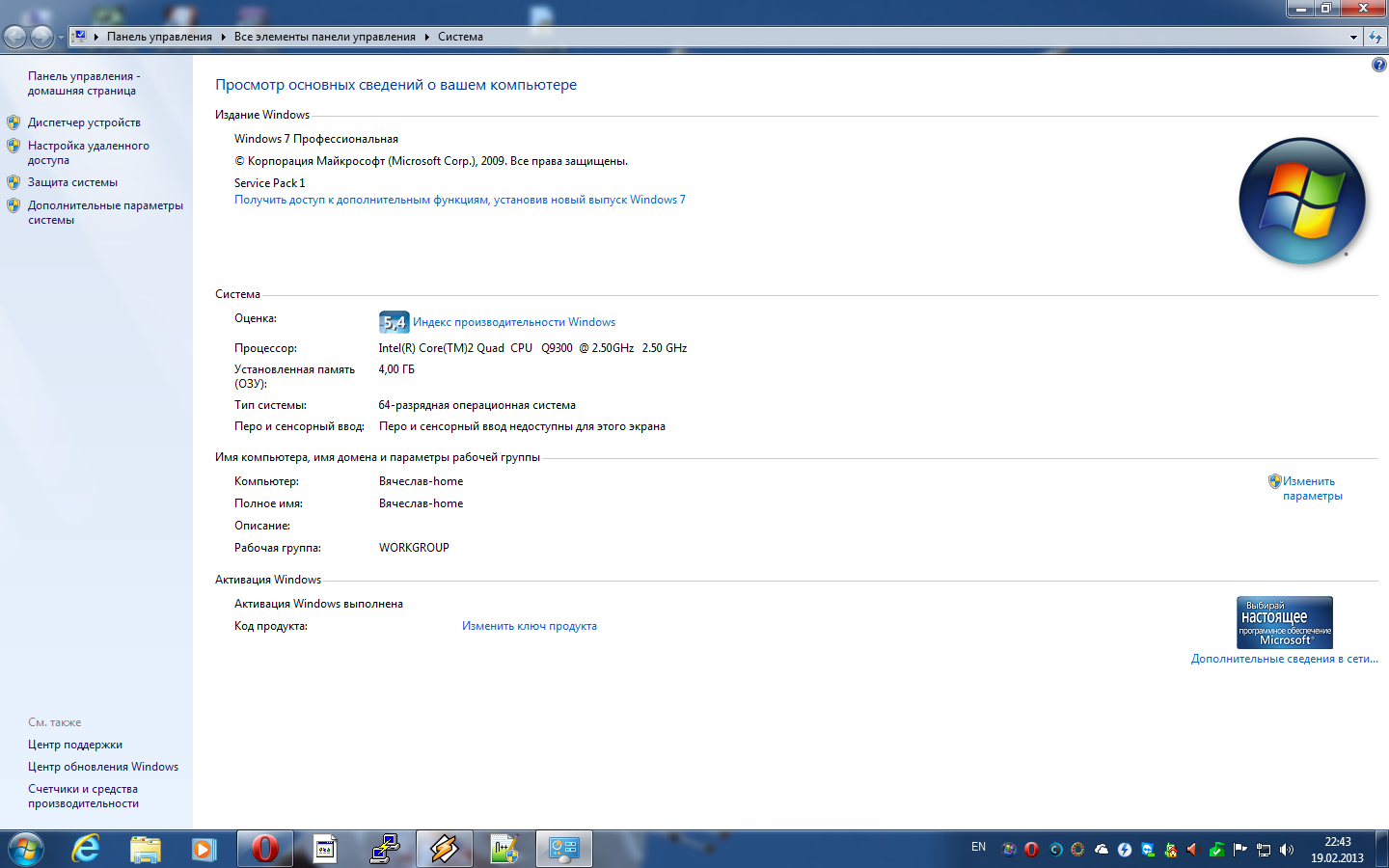Click 'Изменить параметры' for computer name
The image size is (1389, 868).
click(1310, 488)
